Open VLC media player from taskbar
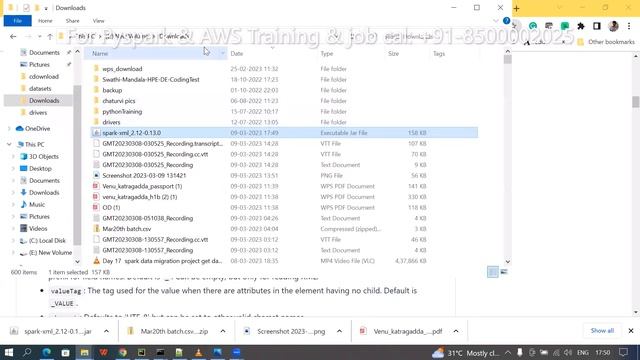Viewport: 640px width, 360px height. click(198, 352)
